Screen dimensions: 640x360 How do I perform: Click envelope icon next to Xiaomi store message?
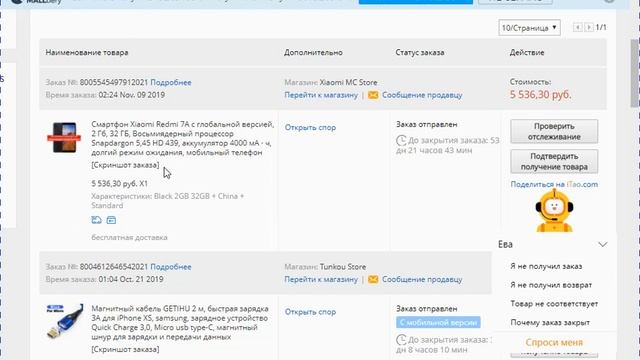coord(373,95)
